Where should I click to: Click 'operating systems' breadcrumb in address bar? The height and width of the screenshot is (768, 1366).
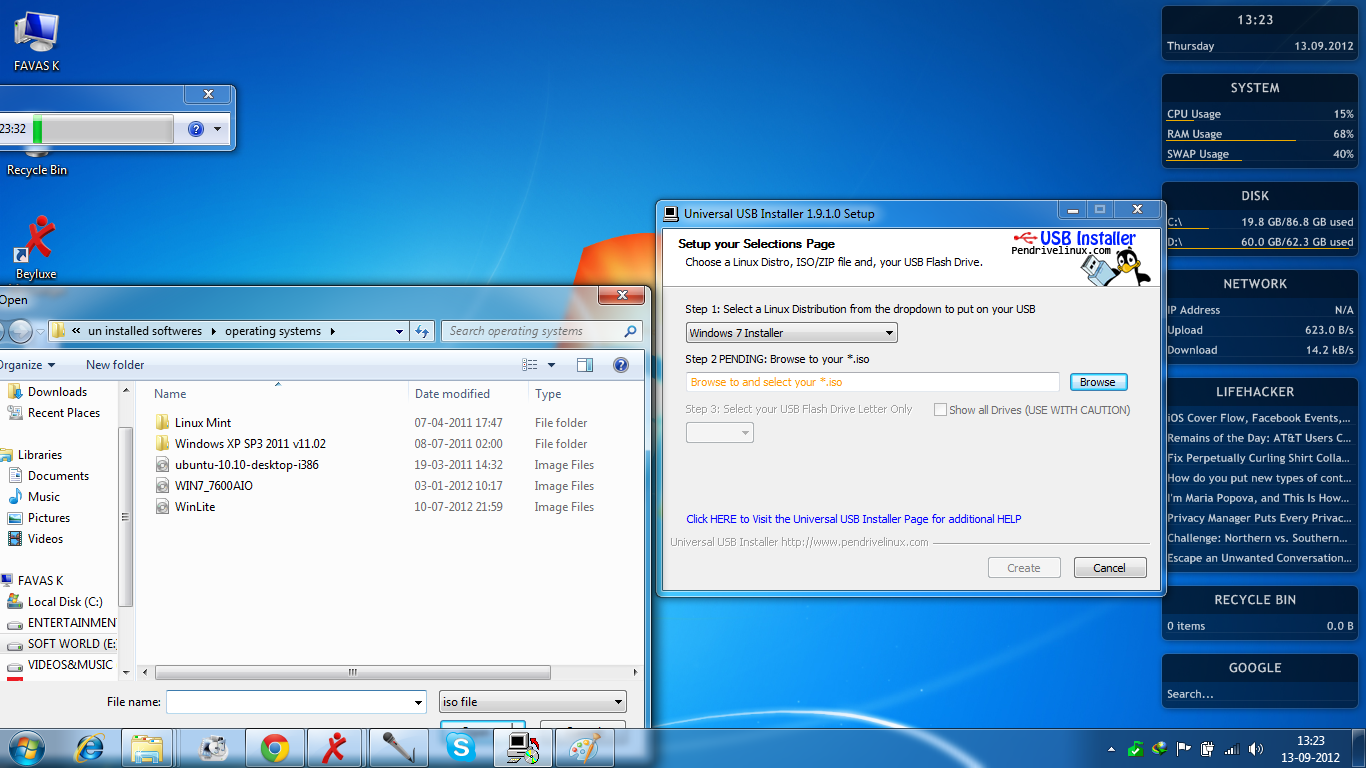pyautogui.click(x=273, y=331)
